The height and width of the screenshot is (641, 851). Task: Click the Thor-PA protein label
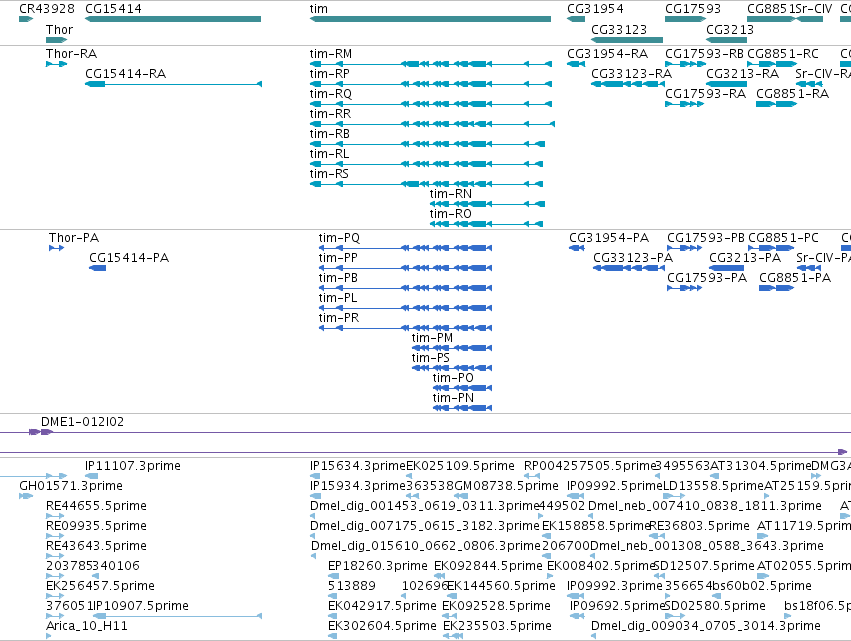(x=74, y=238)
